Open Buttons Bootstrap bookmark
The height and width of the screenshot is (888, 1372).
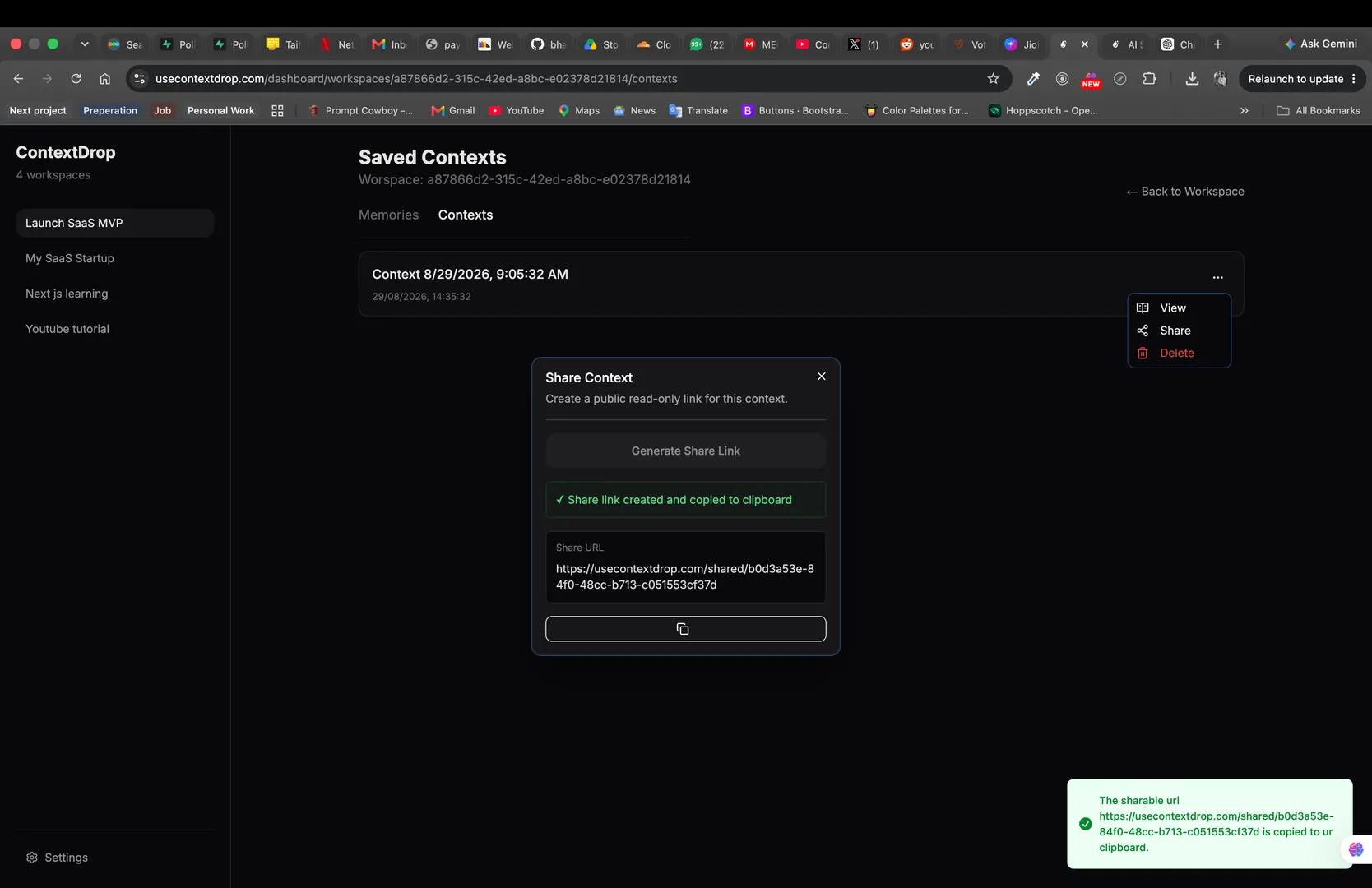(795, 110)
